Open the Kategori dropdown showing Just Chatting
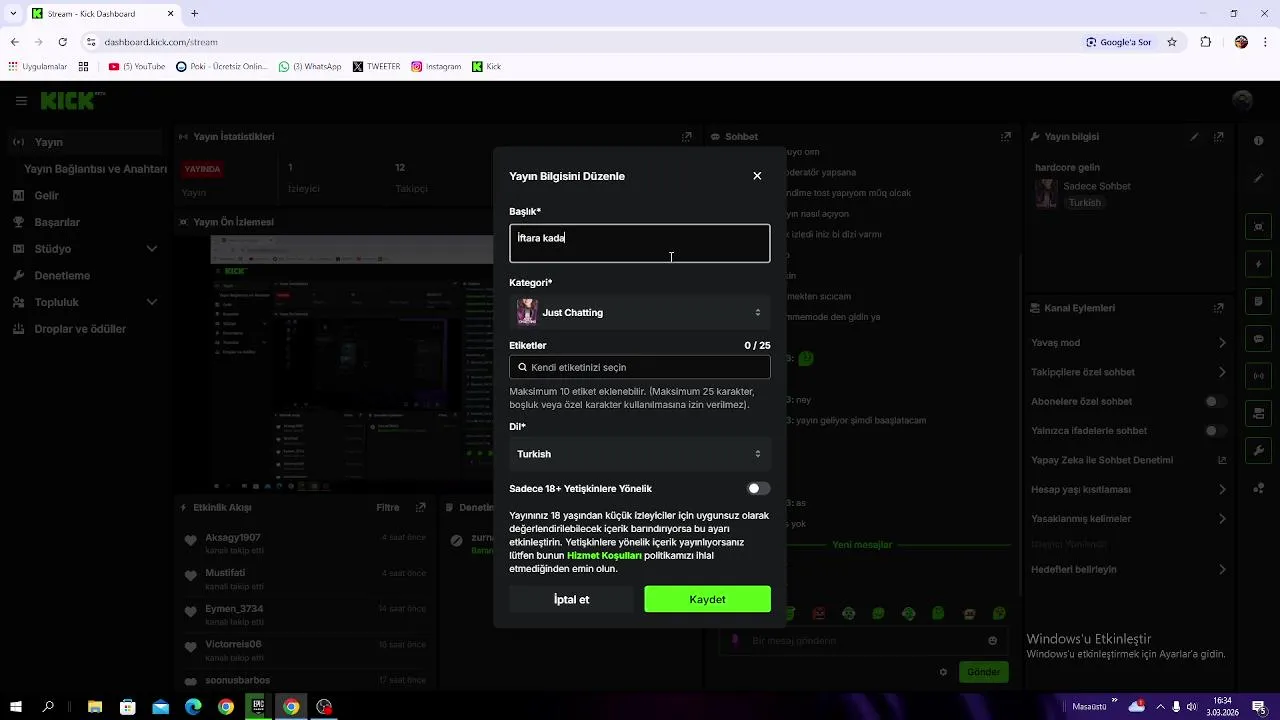Screen dimensions: 1280x720 [x=640, y=312]
